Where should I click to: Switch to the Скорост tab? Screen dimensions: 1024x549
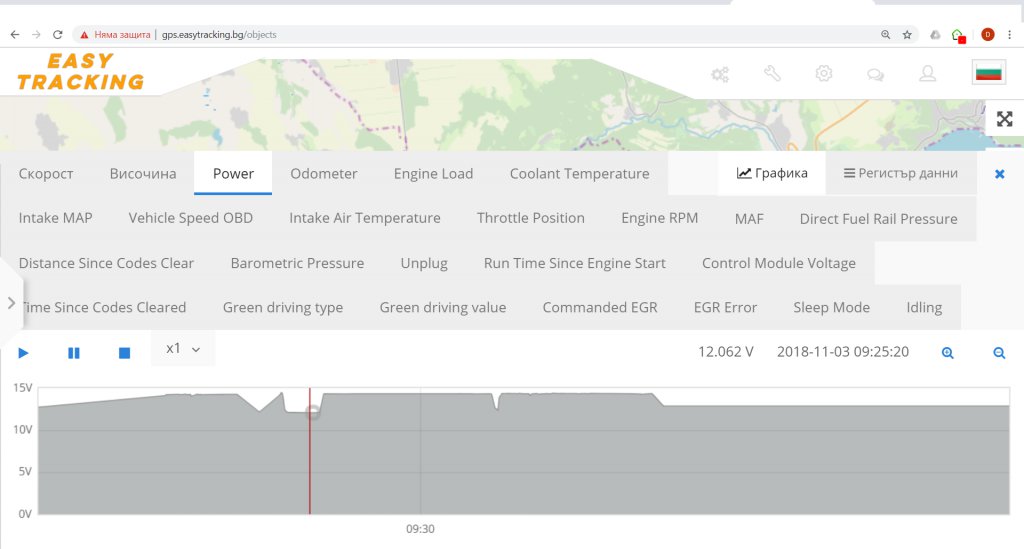click(46, 174)
